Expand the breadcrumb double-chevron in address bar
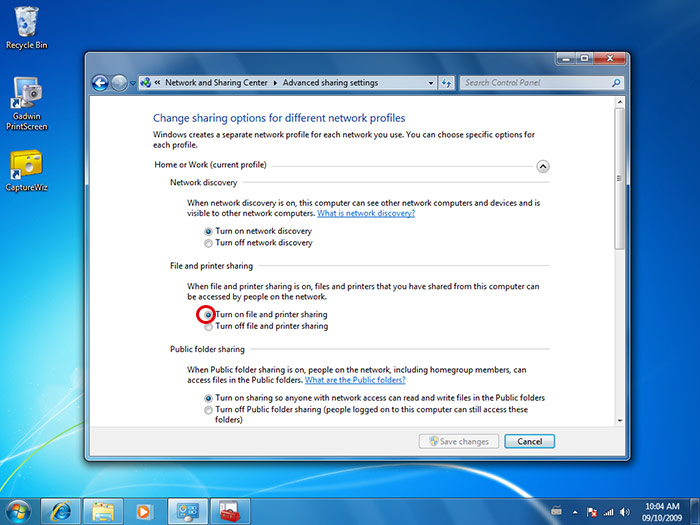 coord(157,83)
